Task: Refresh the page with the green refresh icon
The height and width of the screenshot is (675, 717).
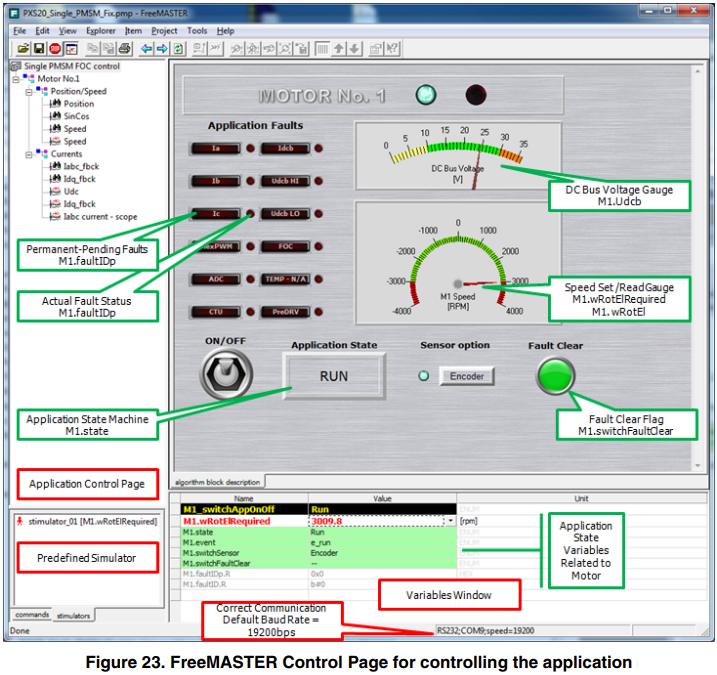Action: (178, 48)
